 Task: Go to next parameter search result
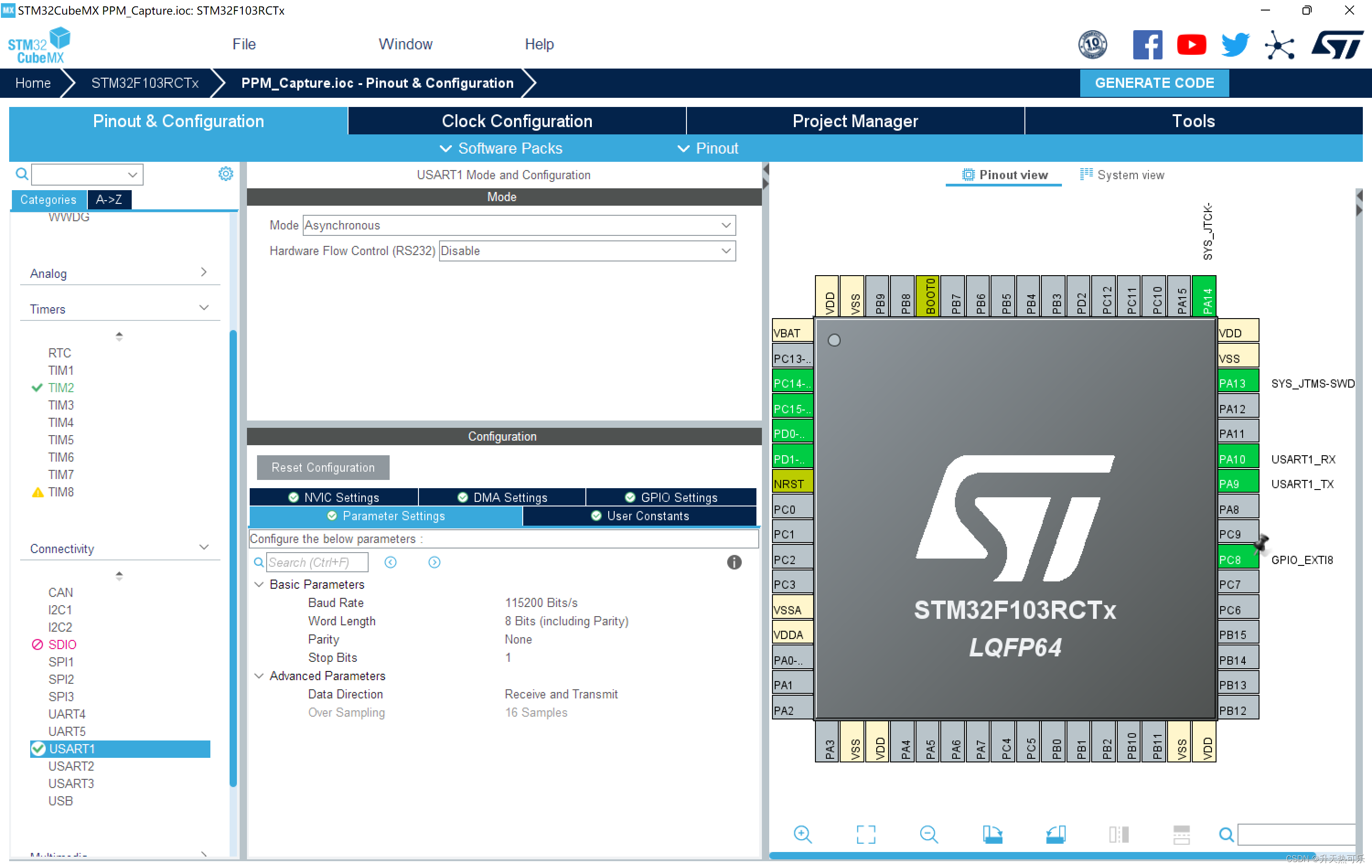coord(434,562)
